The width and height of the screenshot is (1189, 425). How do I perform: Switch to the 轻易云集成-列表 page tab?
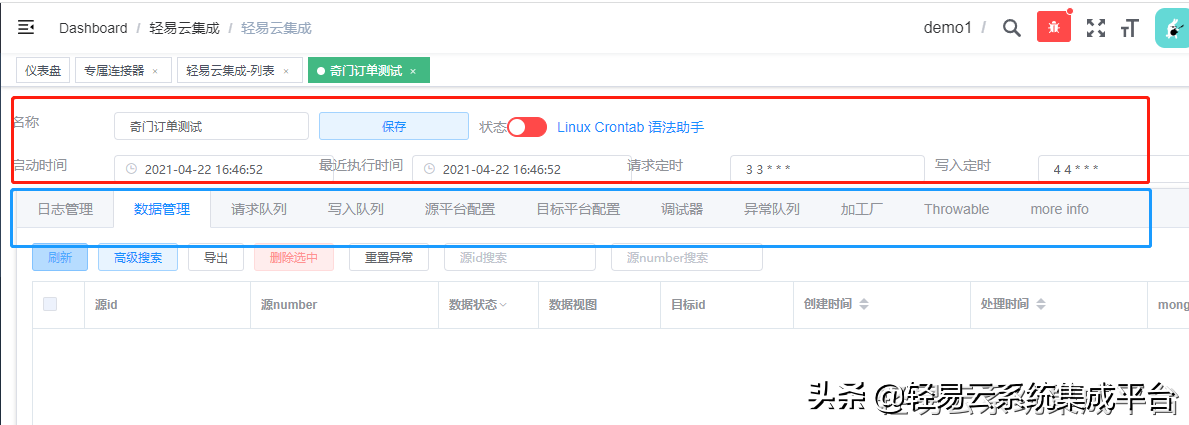click(231, 71)
